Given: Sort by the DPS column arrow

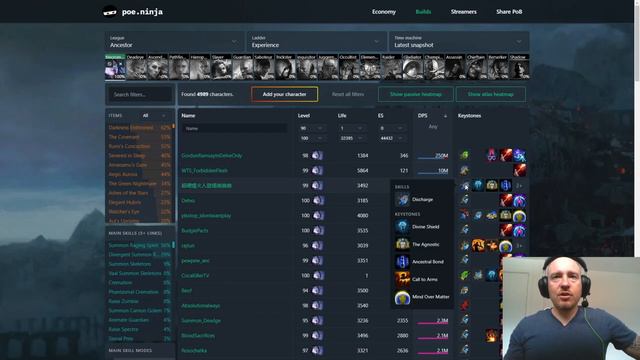Looking at the screenshot, I should (445, 116).
